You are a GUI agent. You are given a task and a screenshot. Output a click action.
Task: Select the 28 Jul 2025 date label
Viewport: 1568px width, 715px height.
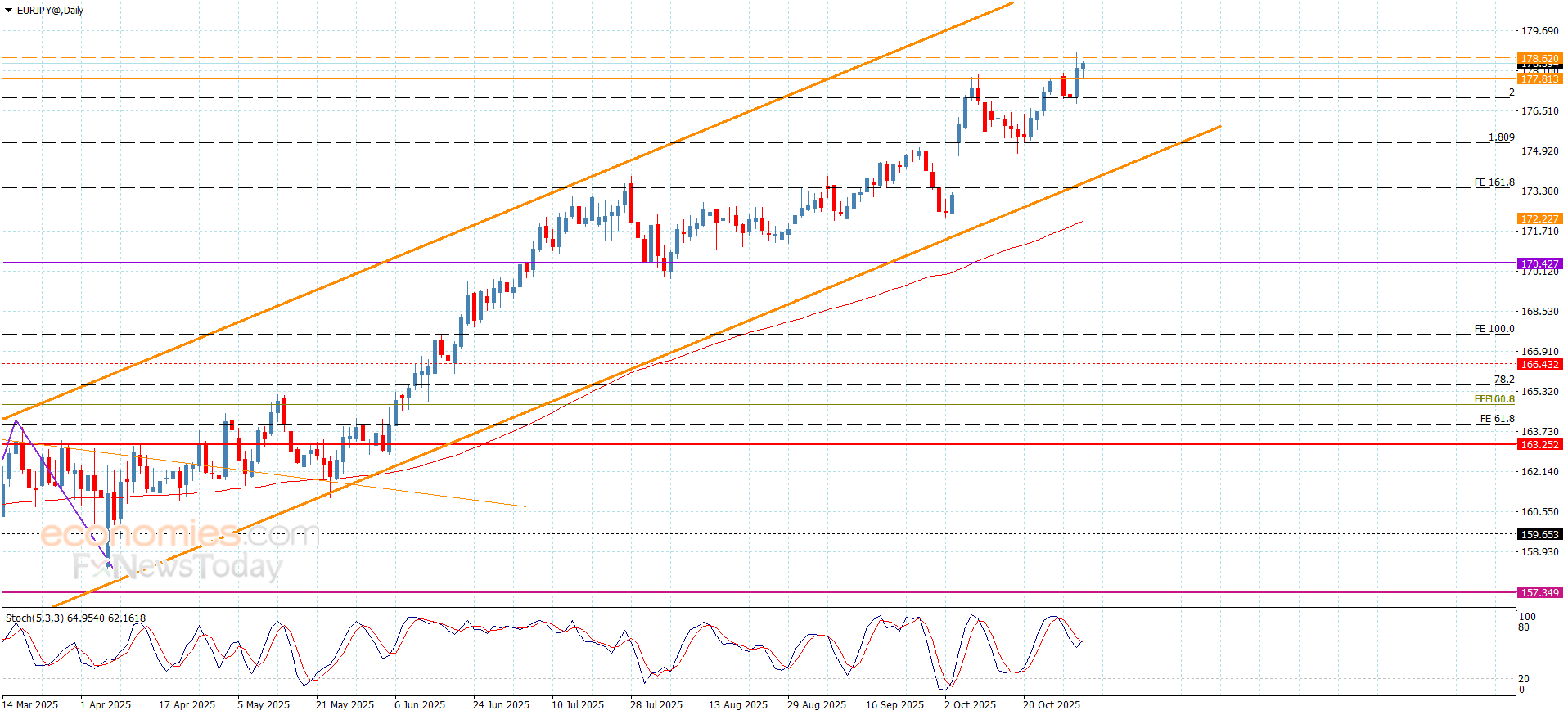pos(656,704)
